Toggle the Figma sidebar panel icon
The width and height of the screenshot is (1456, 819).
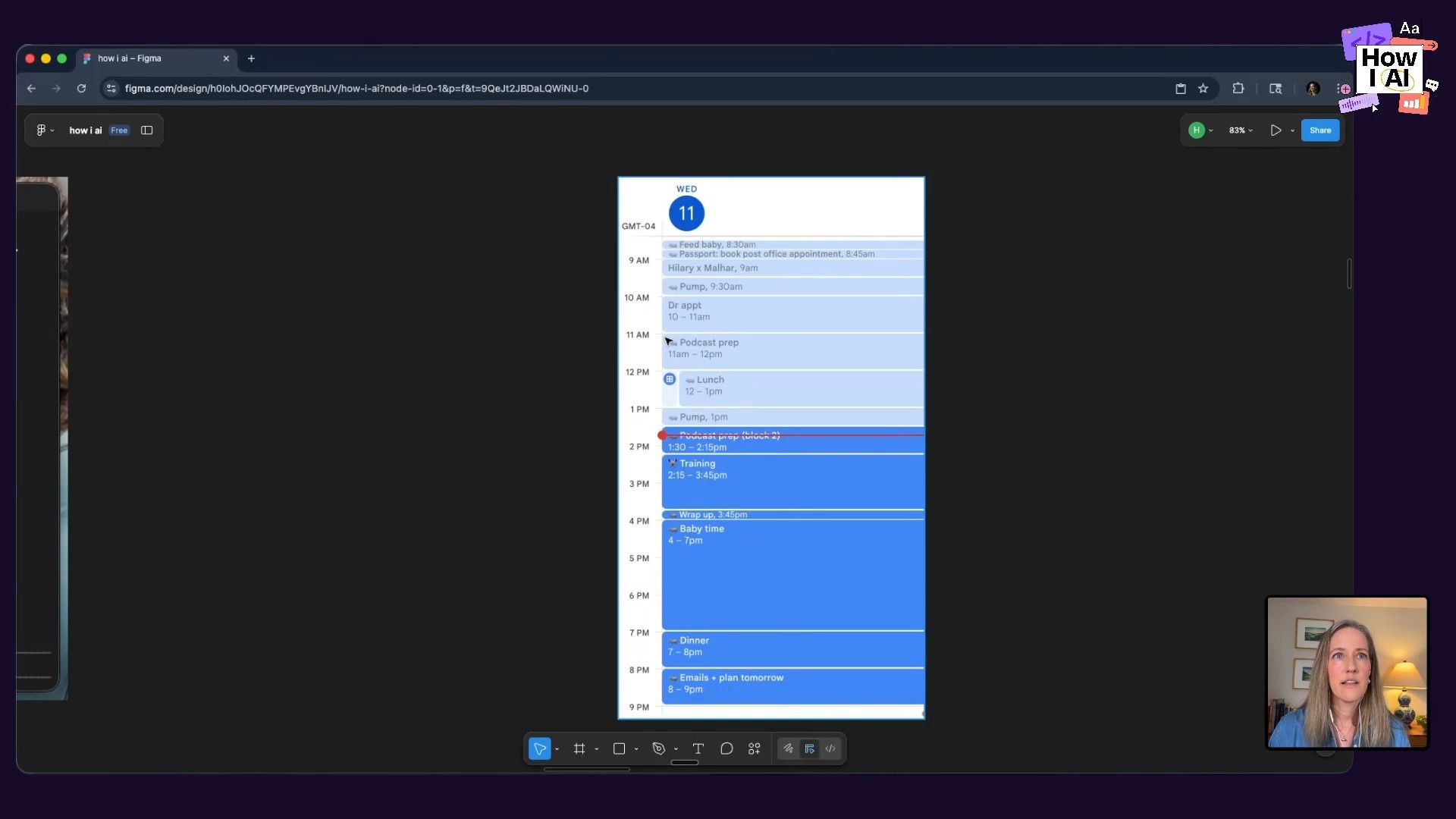click(x=147, y=130)
